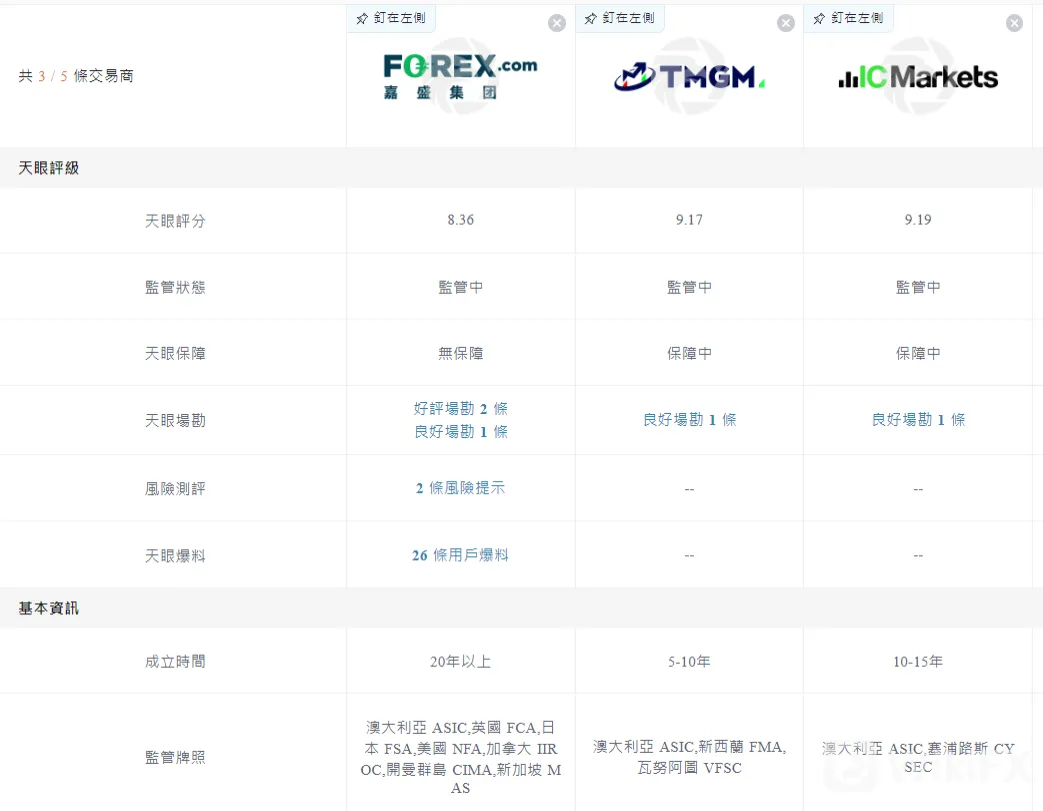Open the FOREX.com 嘉盛集团 logo
Screen dimensions: 1043x811
(x=460, y=76)
